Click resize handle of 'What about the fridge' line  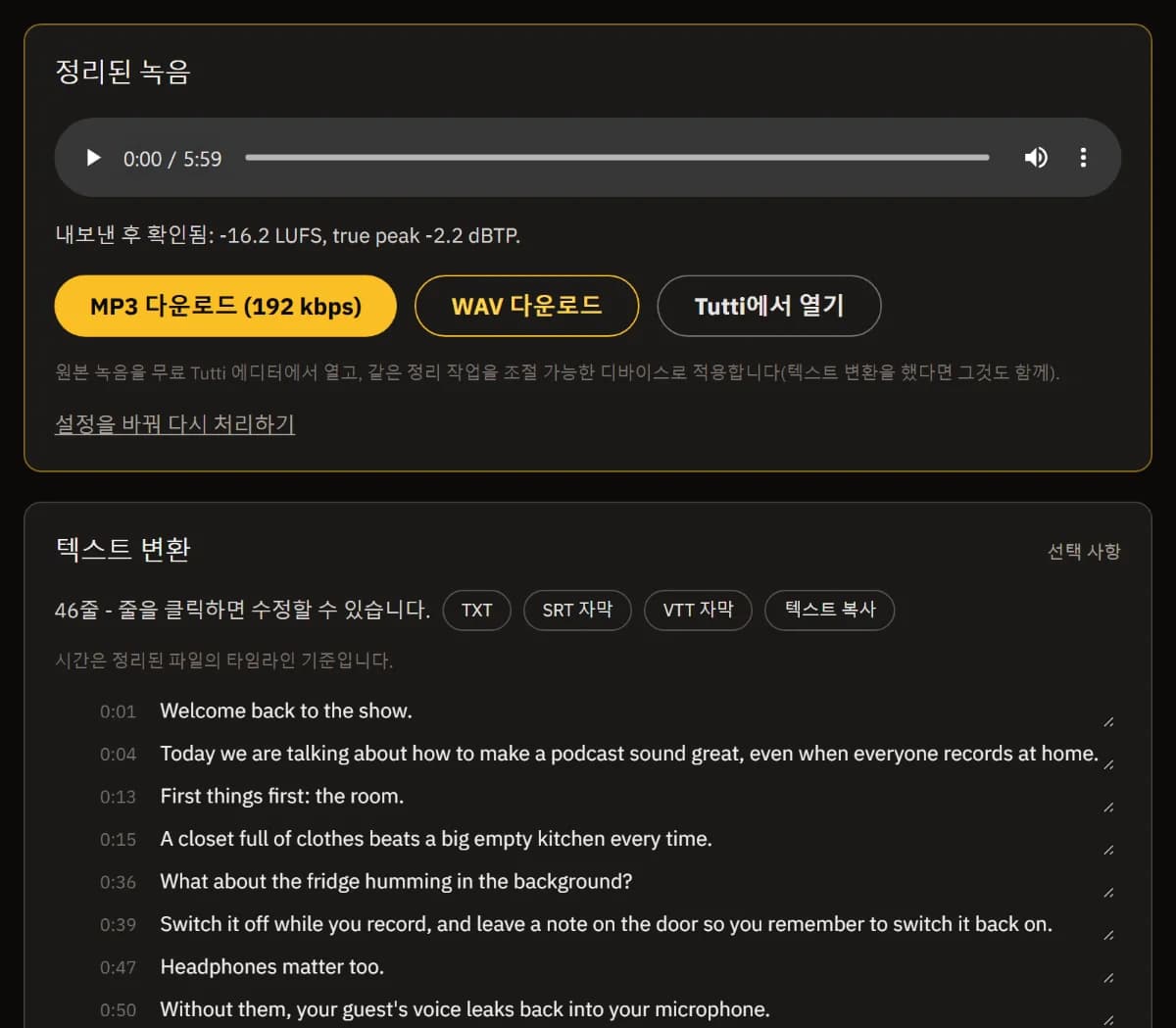[x=1108, y=893]
